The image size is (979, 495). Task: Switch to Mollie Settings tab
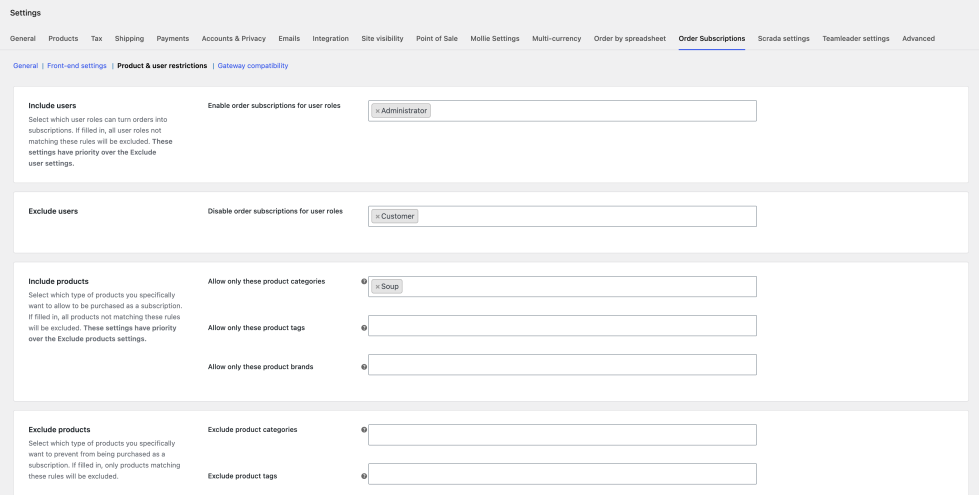coord(494,39)
